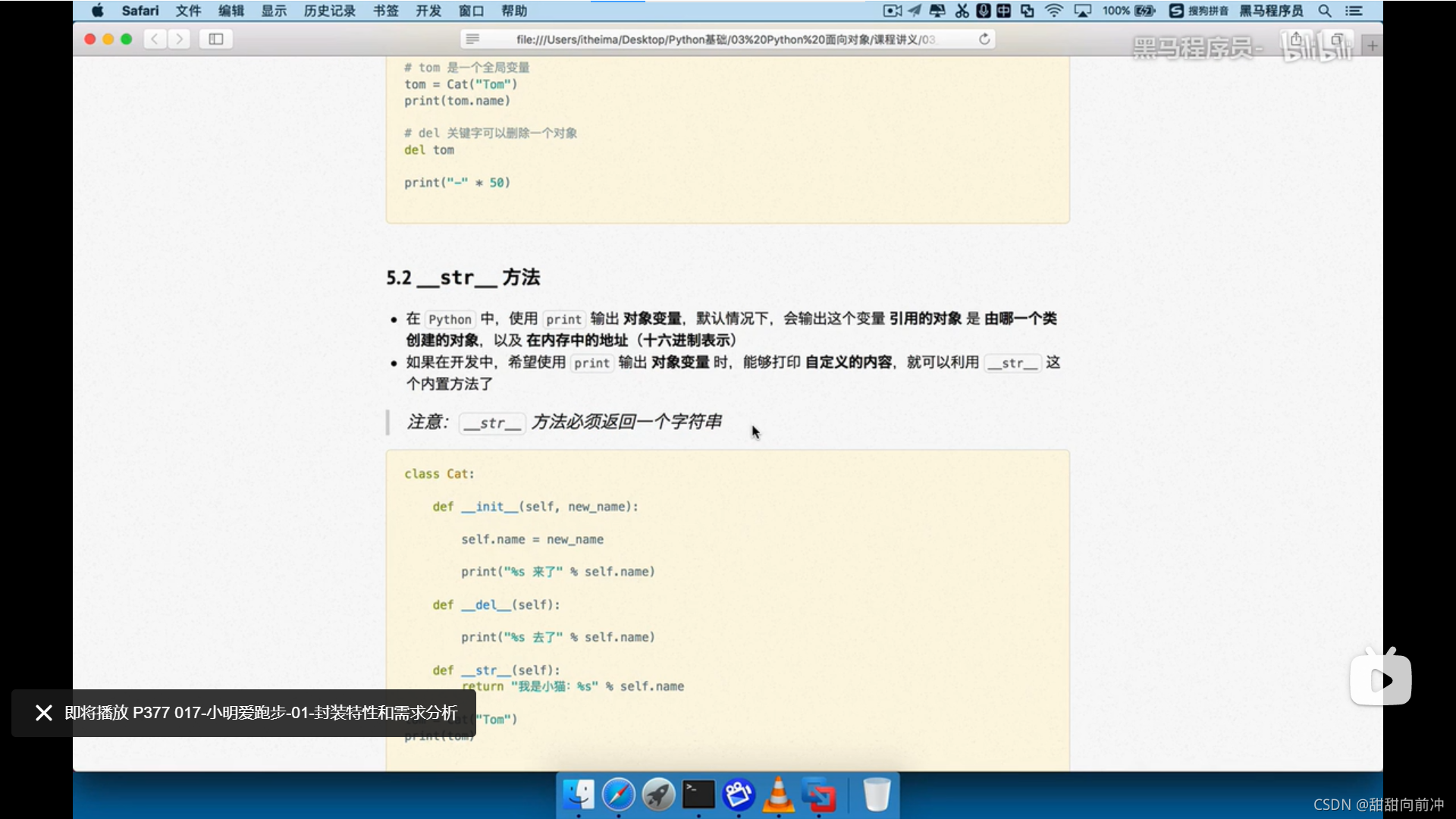Open VLC cone in the Dock
The width and height of the screenshot is (1456, 819).
pyautogui.click(x=779, y=795)
